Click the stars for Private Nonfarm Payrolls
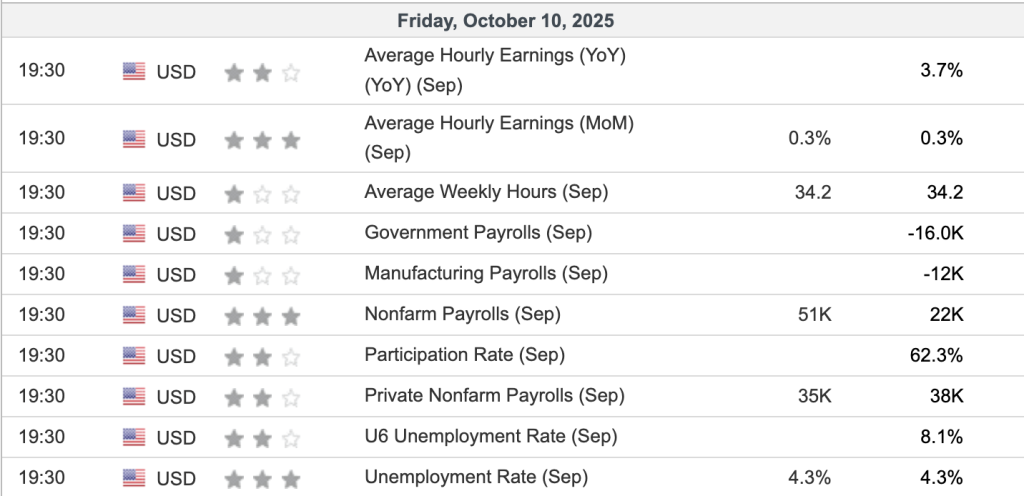This screenshot has width=1024, height=496. click(262, 397)
